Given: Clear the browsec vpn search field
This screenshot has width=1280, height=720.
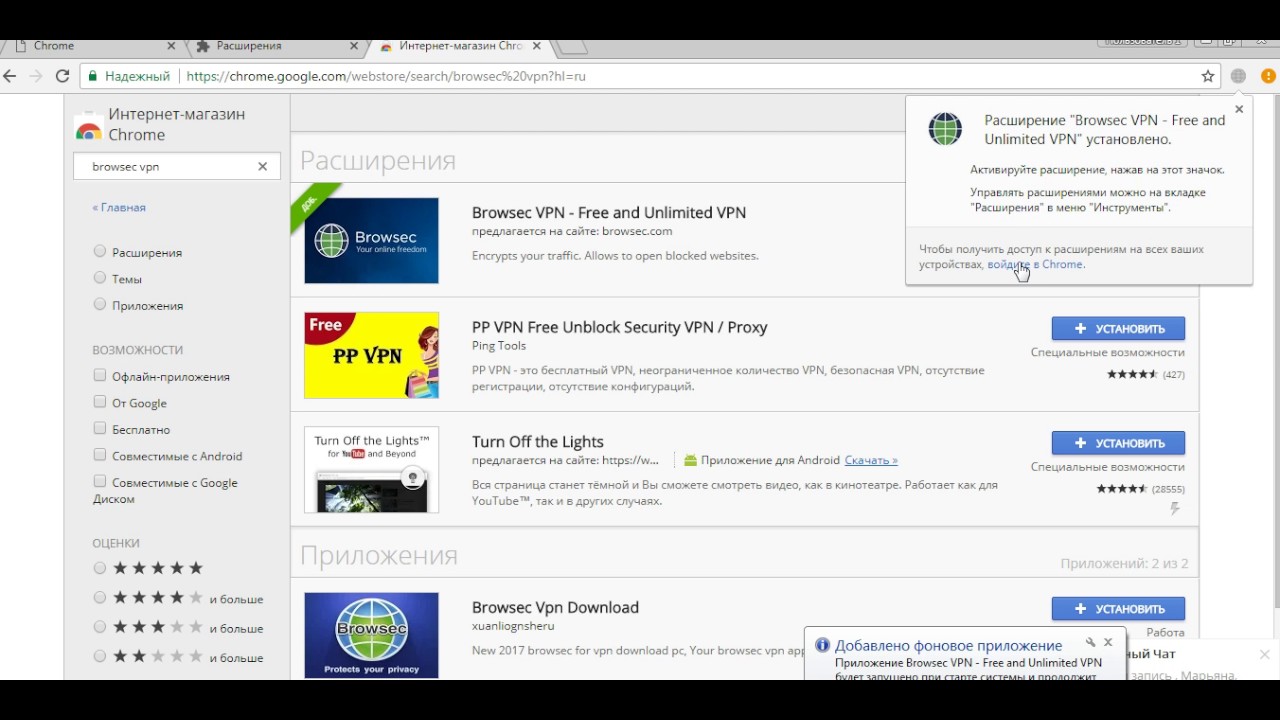Looking at the screenshot, I should pos(262,167).
